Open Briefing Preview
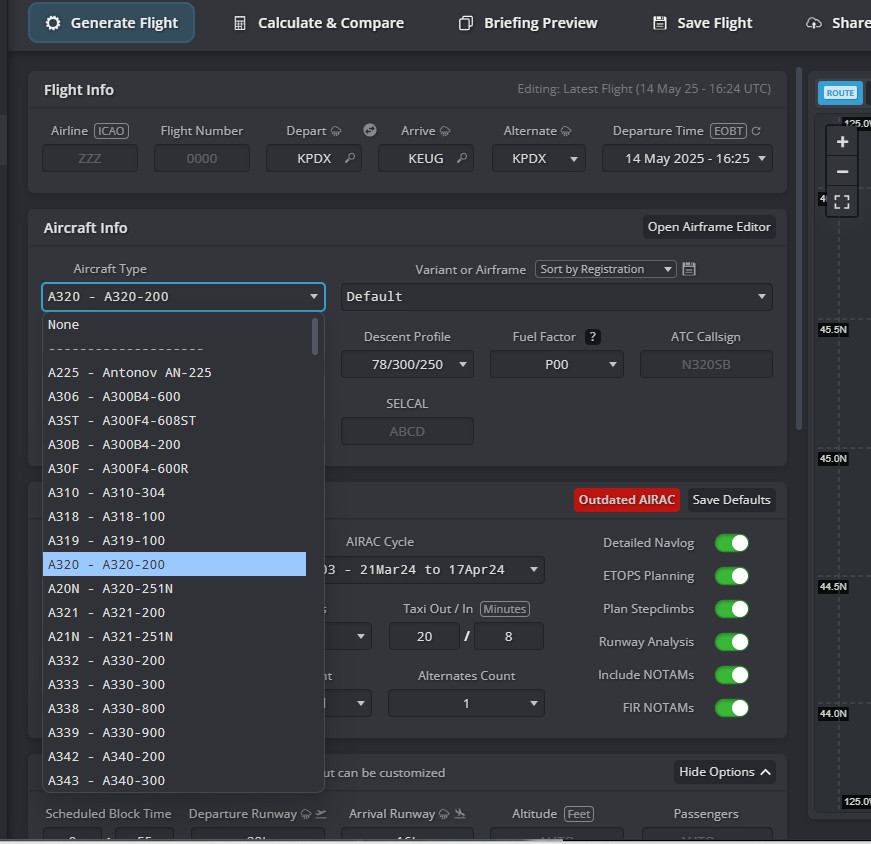This screenshot has height=844, width=871. (x=528, y=23)
